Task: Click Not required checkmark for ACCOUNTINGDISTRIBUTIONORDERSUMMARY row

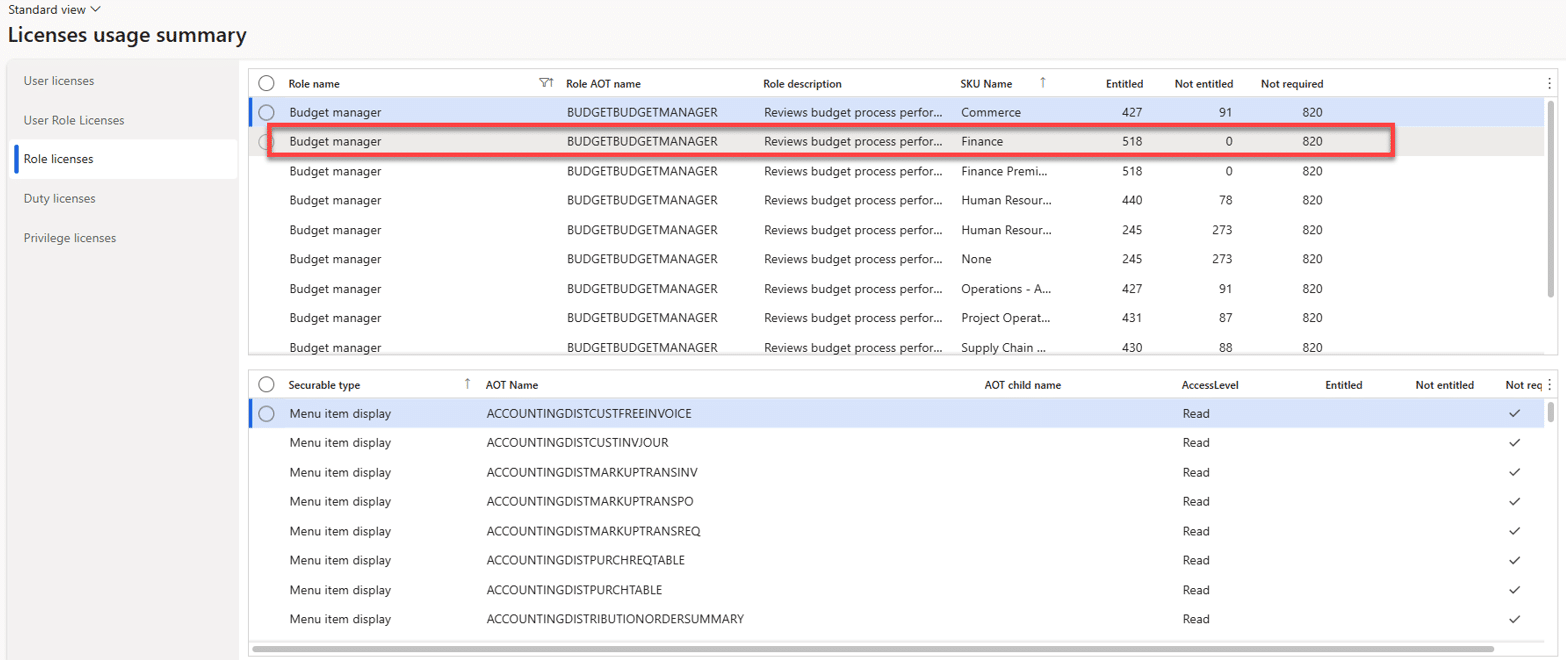Action: (1514, 619)
